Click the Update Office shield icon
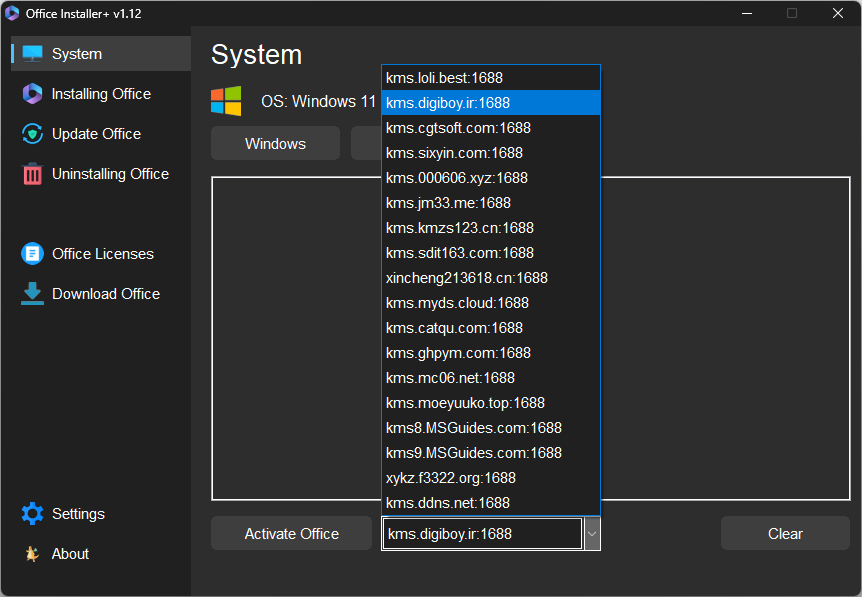 pos(32,134)
